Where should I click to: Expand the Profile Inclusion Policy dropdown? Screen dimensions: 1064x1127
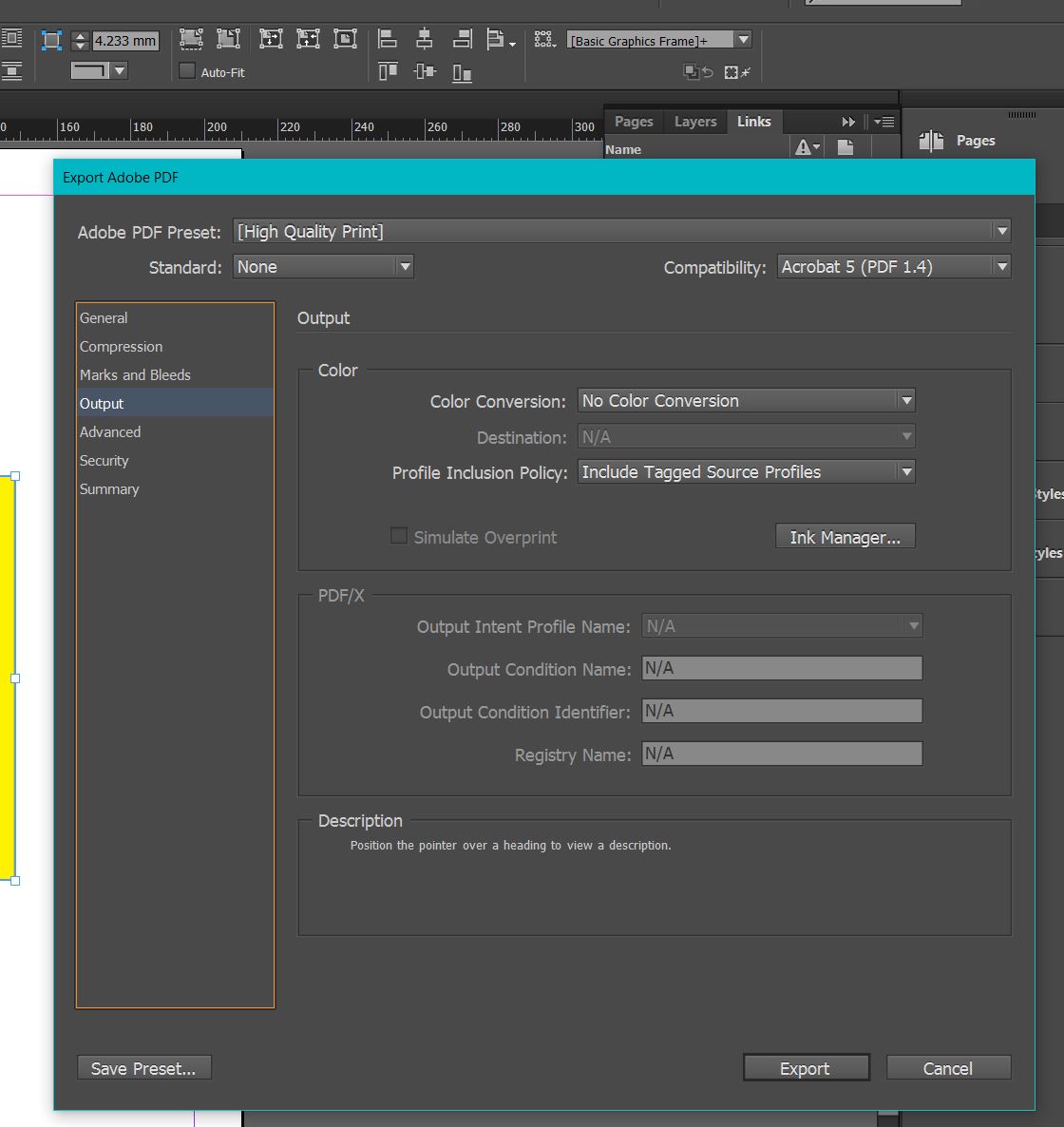pyautogui.click(x=746, y=472)
